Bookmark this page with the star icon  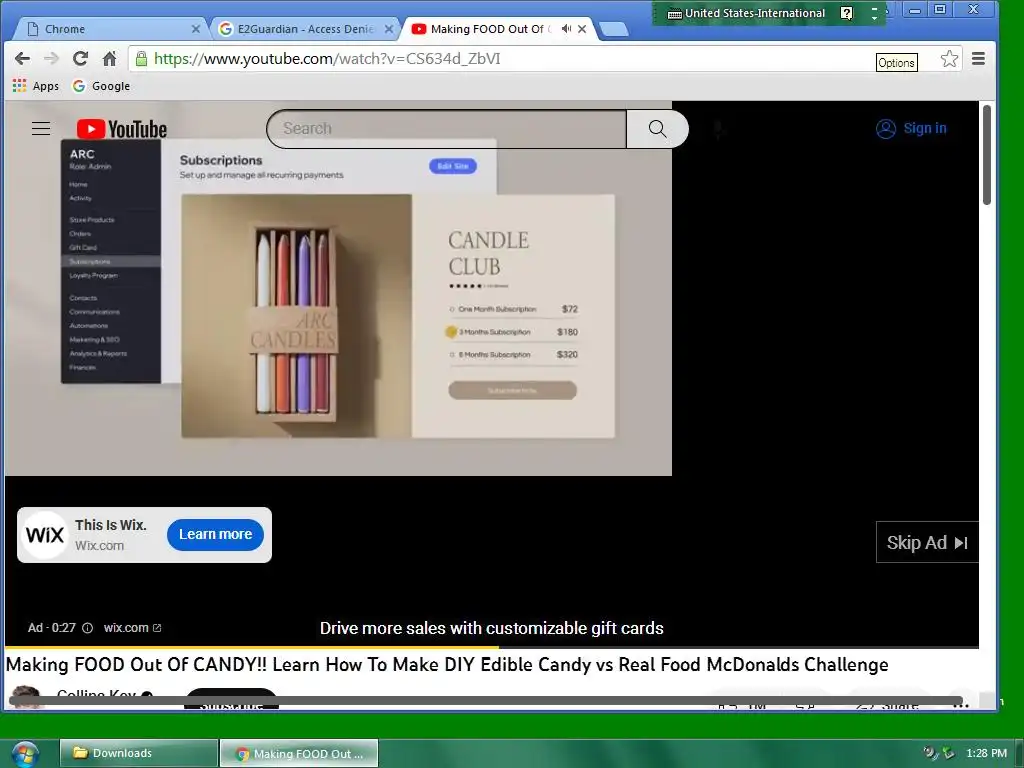[x=949, y=59]
